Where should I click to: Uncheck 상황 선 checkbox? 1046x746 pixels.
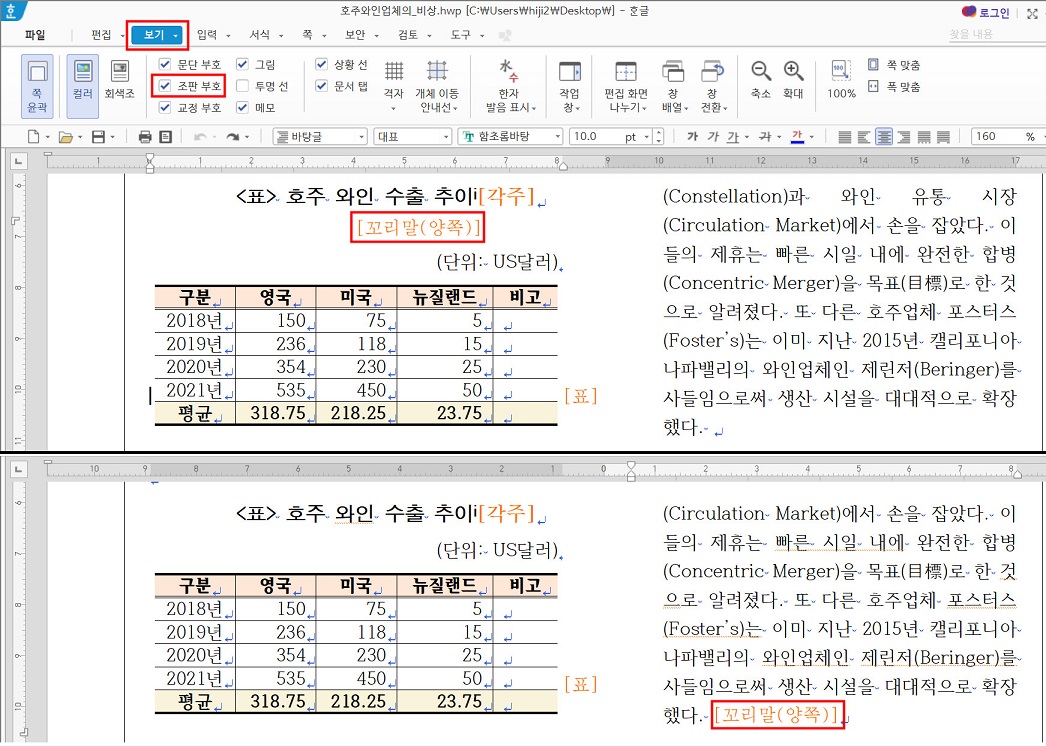pyautogui.click(x=322, y=64)
